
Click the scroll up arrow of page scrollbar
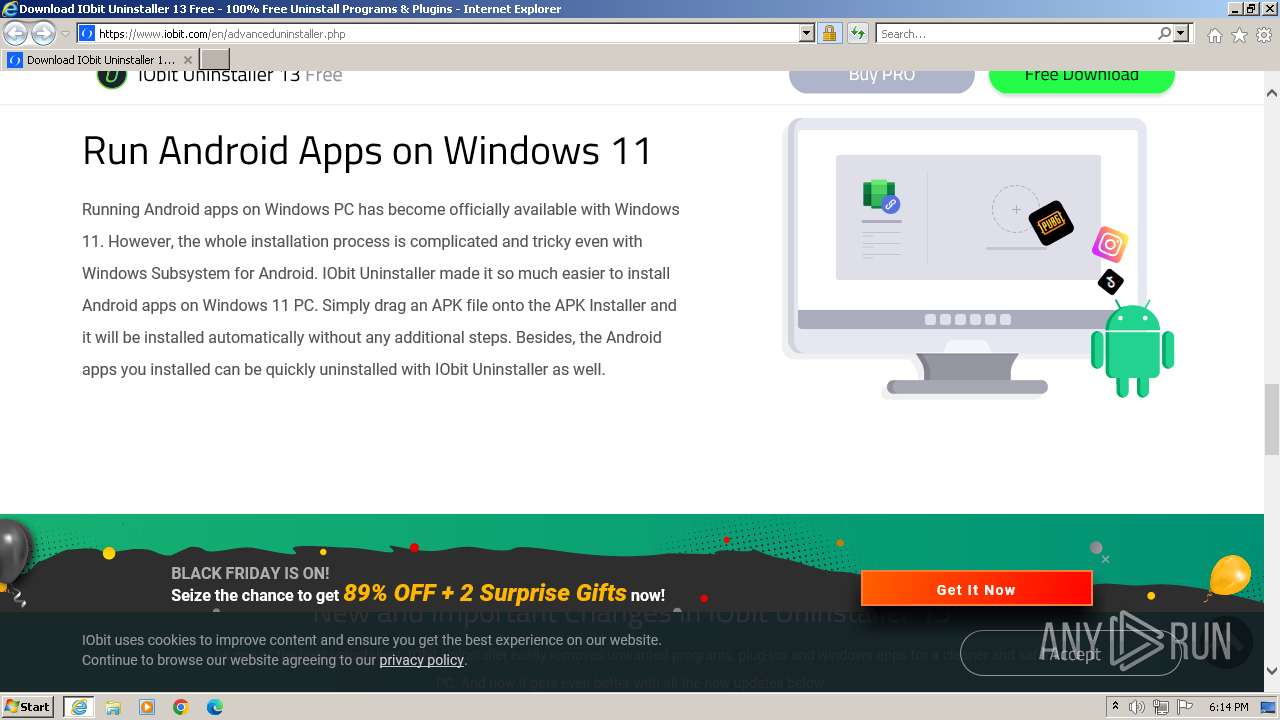click(1272, 93)
